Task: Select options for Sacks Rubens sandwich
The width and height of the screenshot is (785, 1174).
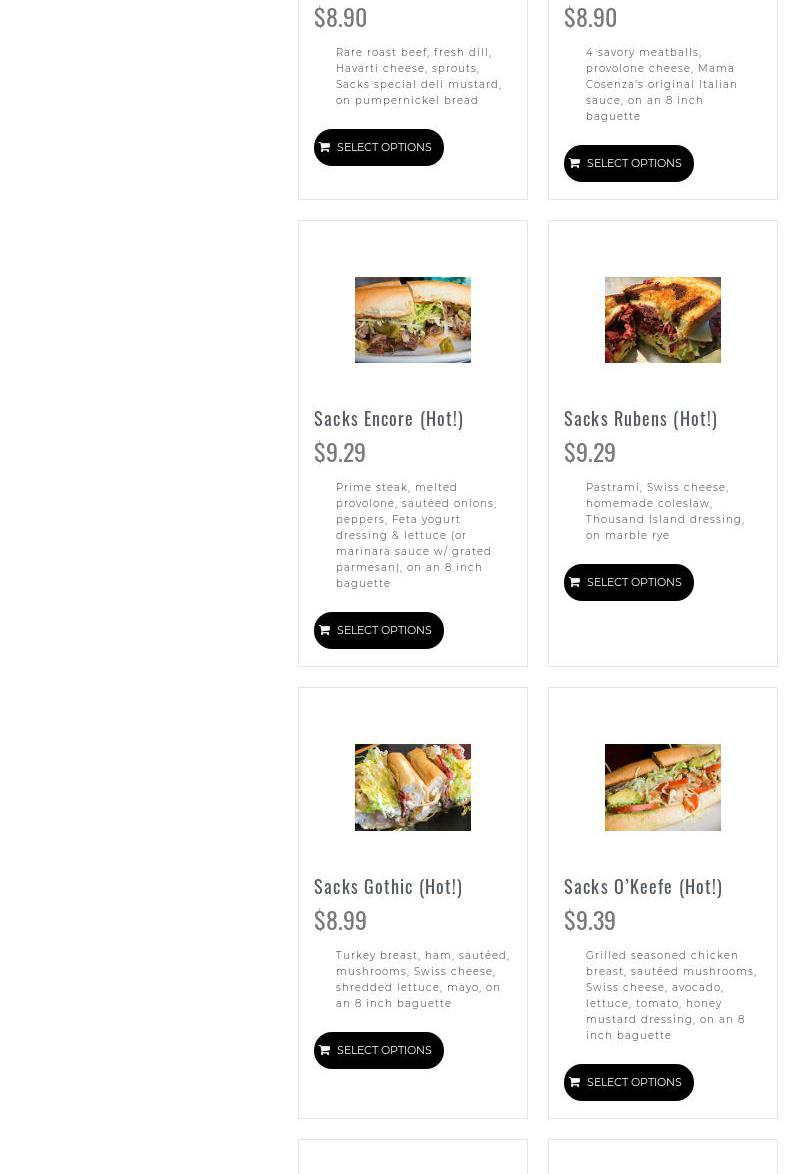Action: 629,583
